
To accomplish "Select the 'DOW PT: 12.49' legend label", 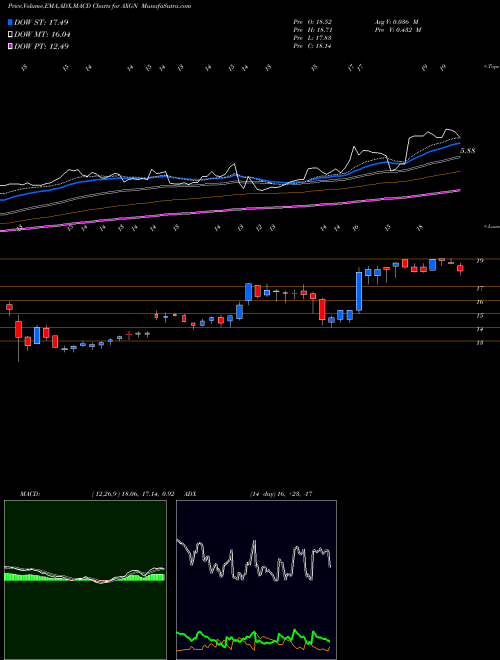I will [41, 46].
